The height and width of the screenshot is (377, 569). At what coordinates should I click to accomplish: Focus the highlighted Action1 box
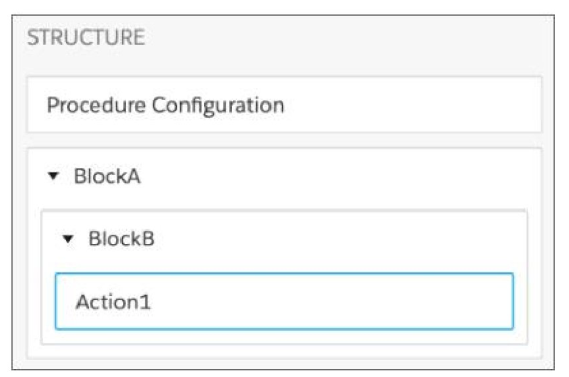tap(284, 301)
